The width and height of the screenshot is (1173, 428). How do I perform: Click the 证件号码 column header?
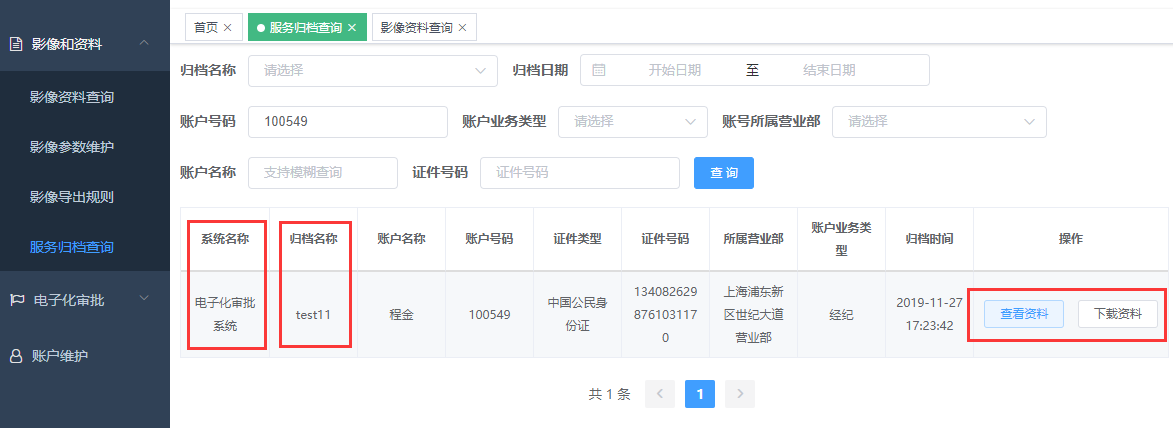[665, 239]
